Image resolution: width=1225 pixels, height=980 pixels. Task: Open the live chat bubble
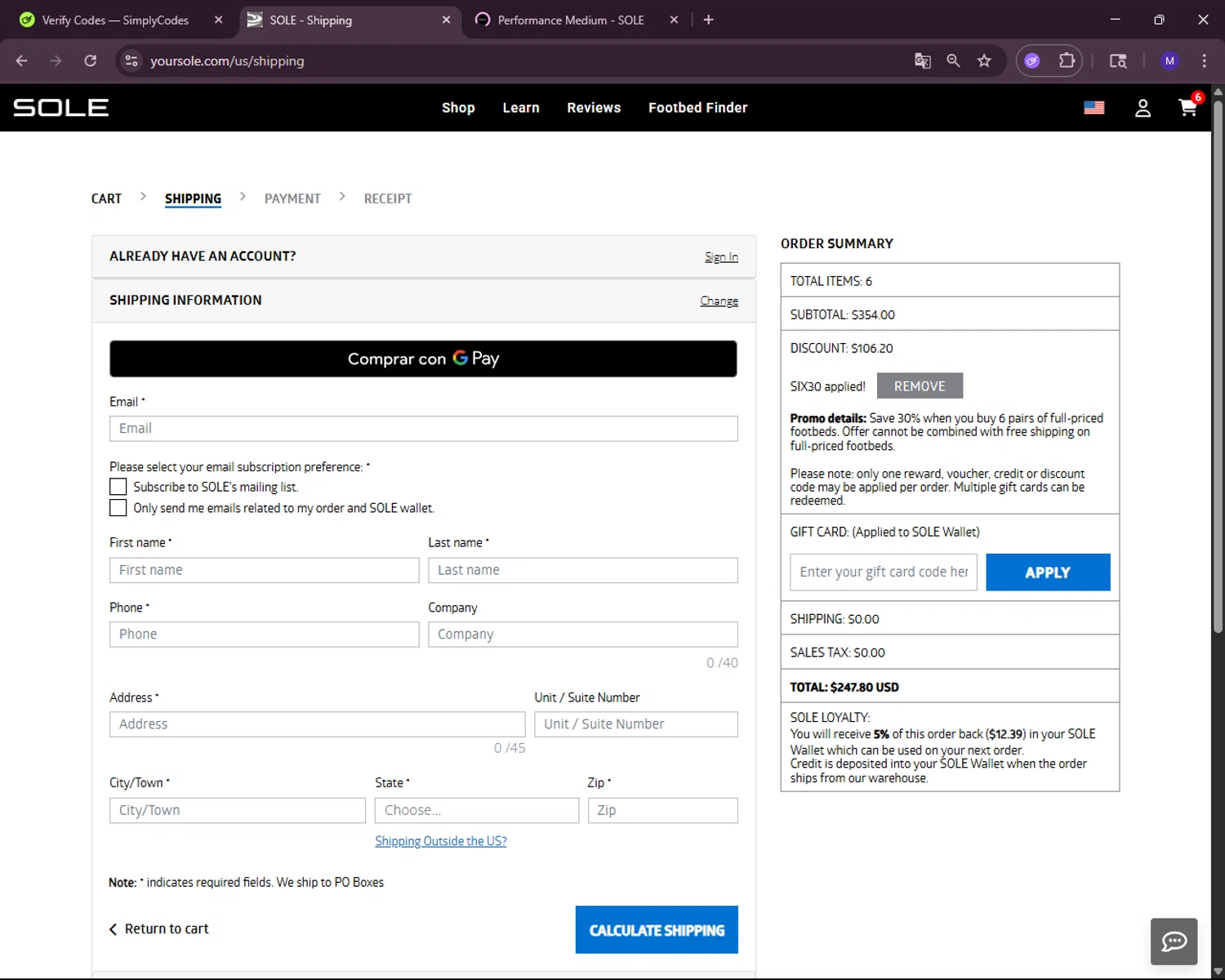[1174, 942]
